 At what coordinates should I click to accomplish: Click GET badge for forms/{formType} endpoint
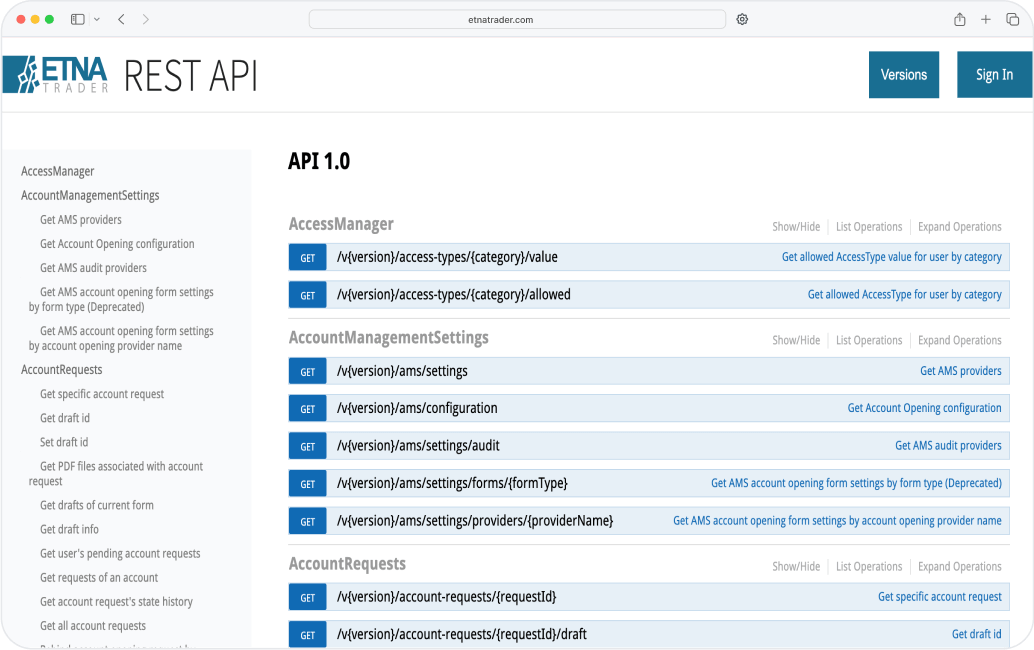(307, 484)
